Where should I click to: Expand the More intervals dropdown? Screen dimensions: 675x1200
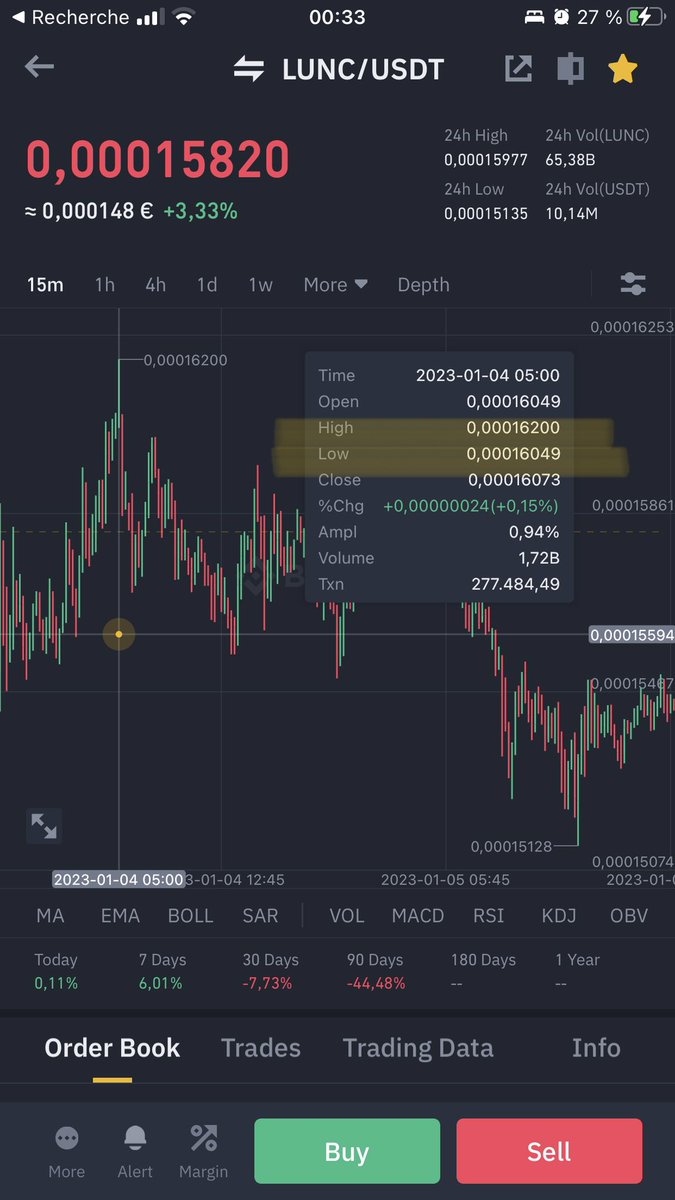pos(336,285)
